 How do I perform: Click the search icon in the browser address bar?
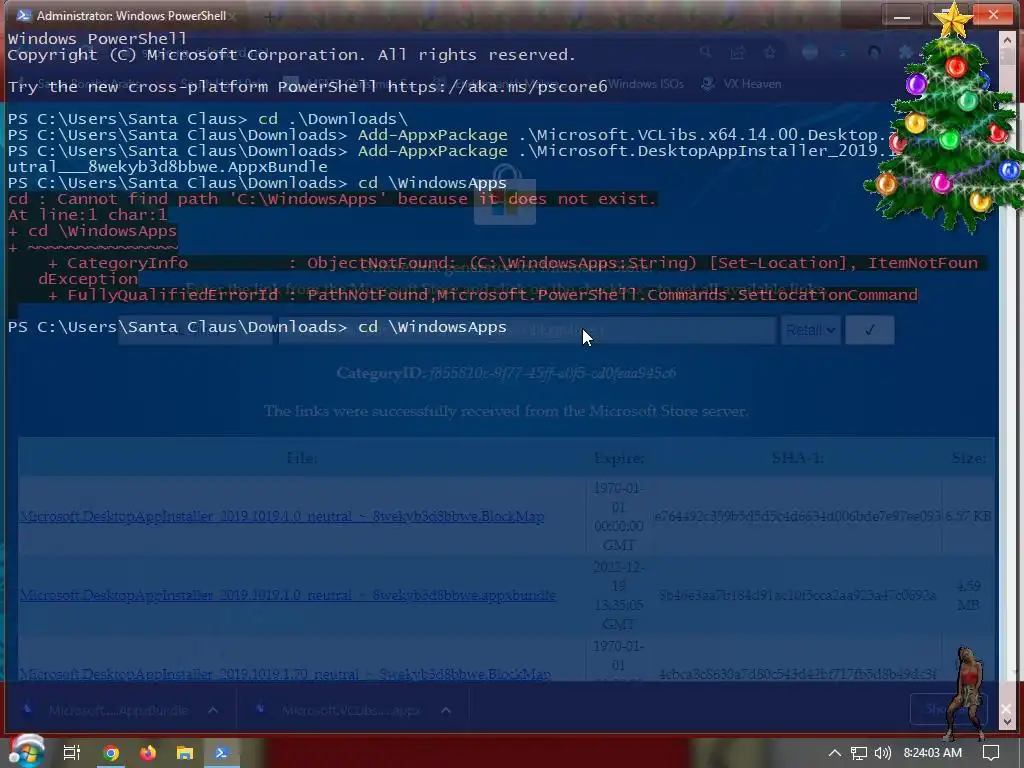pos(706,52)
